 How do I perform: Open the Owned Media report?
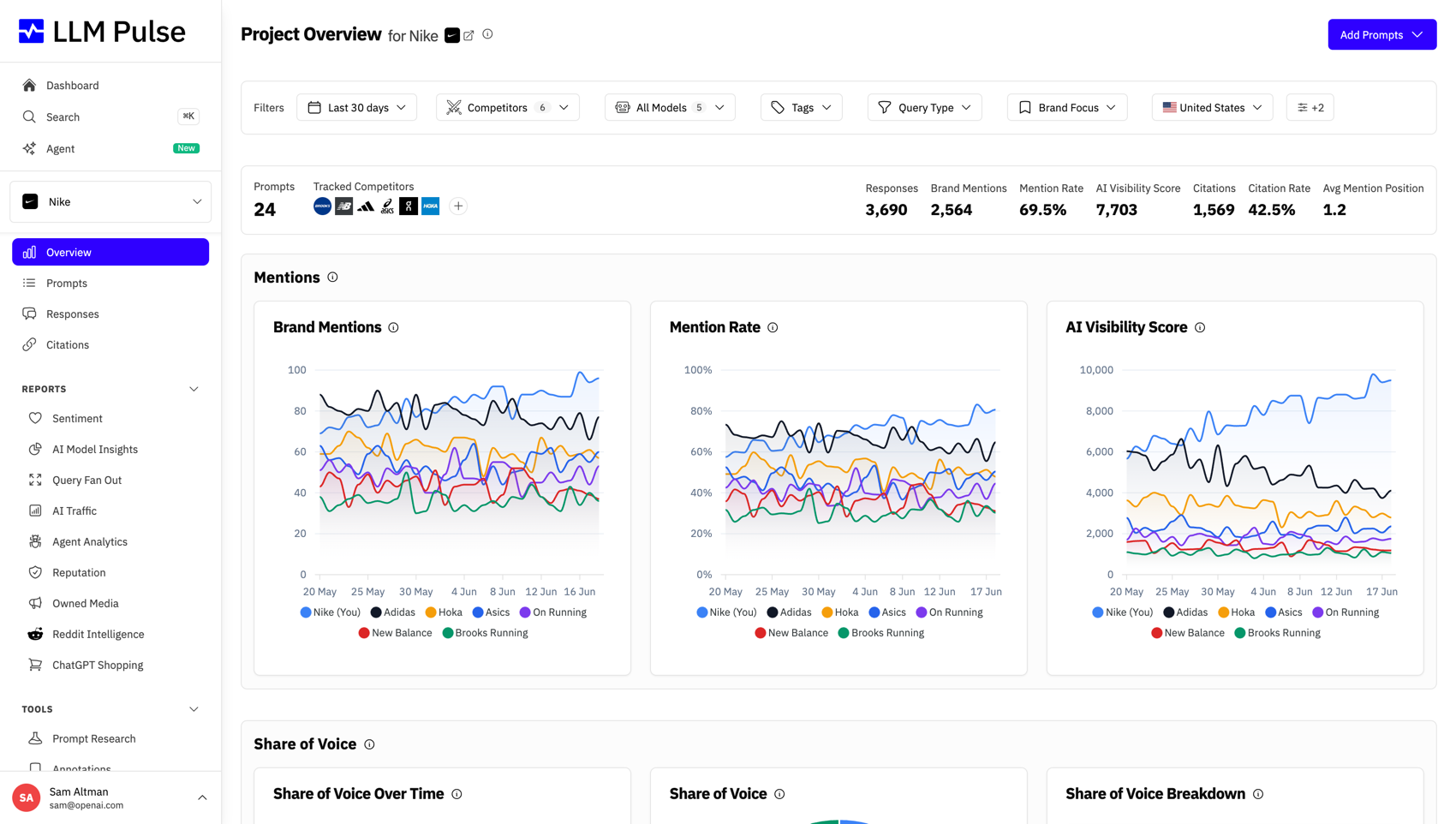pos(110,603)
